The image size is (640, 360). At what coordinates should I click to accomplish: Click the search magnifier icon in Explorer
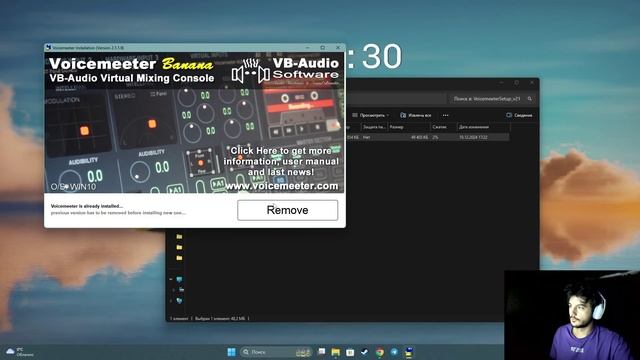(x=529, y=99)
